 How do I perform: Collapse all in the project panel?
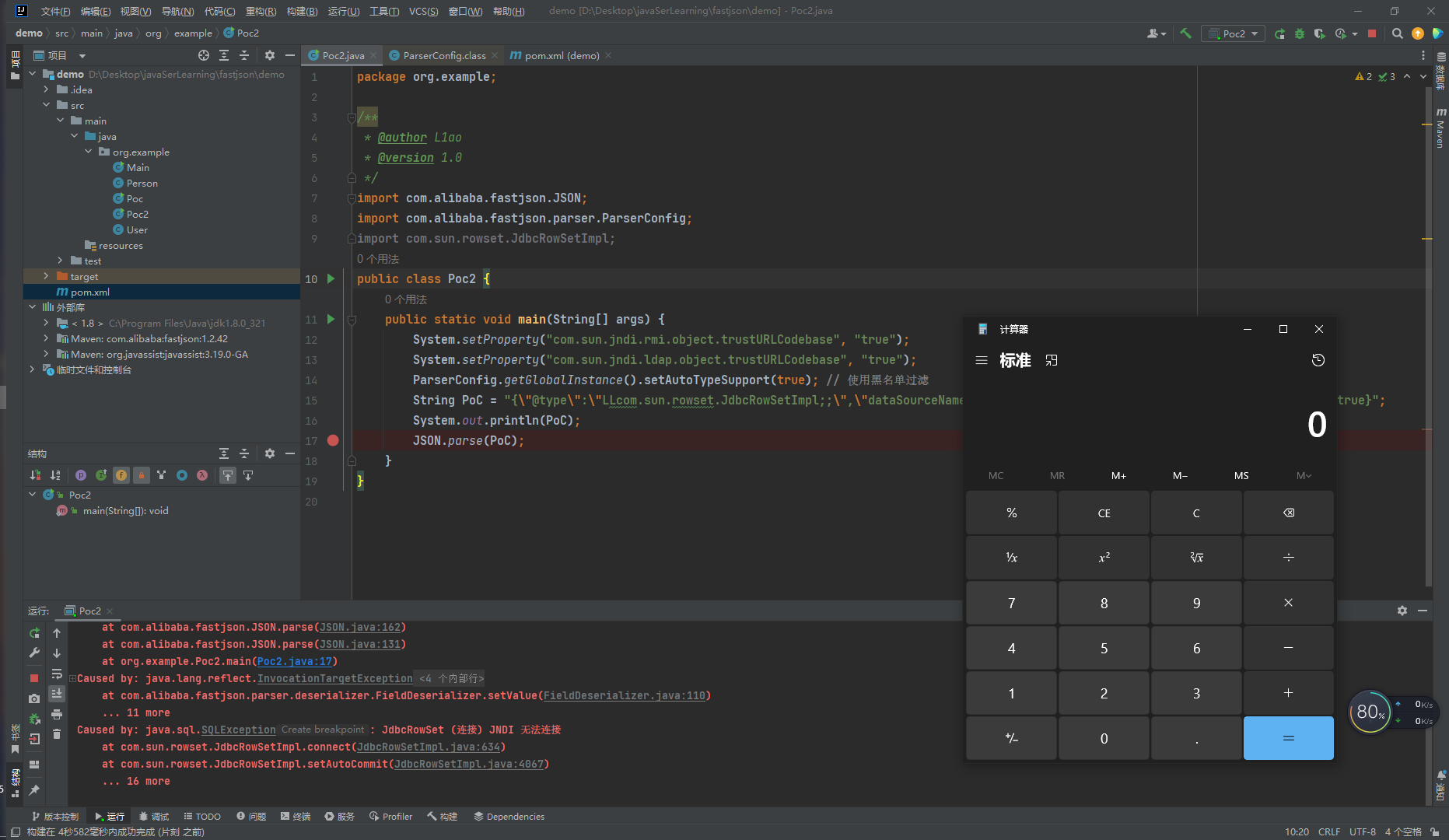[x=244, y=55]
